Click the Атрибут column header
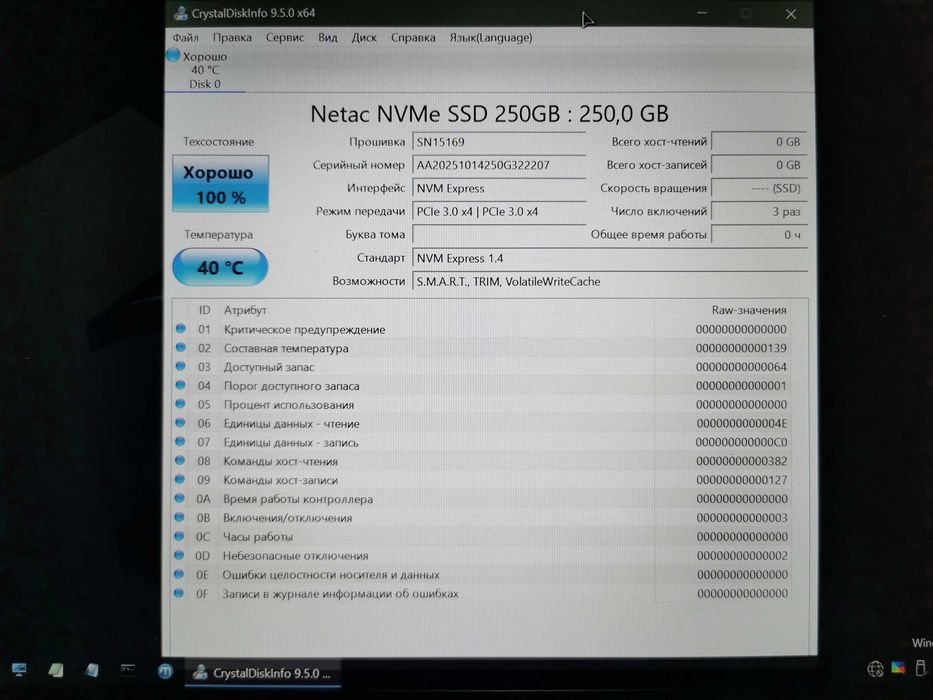933x700 pixels. click(x=245, y=310)
